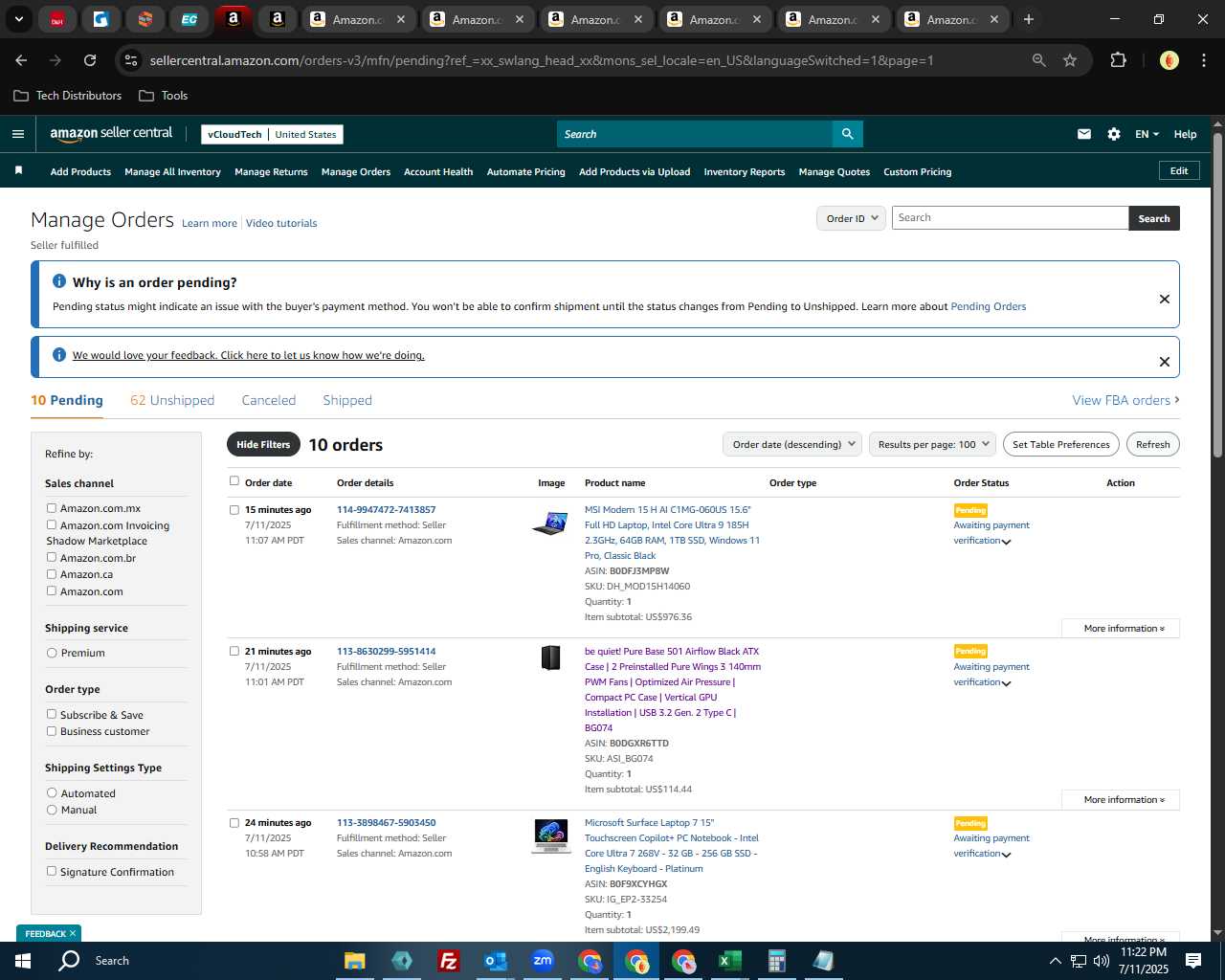Launch FileZilla from taskbar
This screenshot has height=980, width=1225.
pos(448,961)
